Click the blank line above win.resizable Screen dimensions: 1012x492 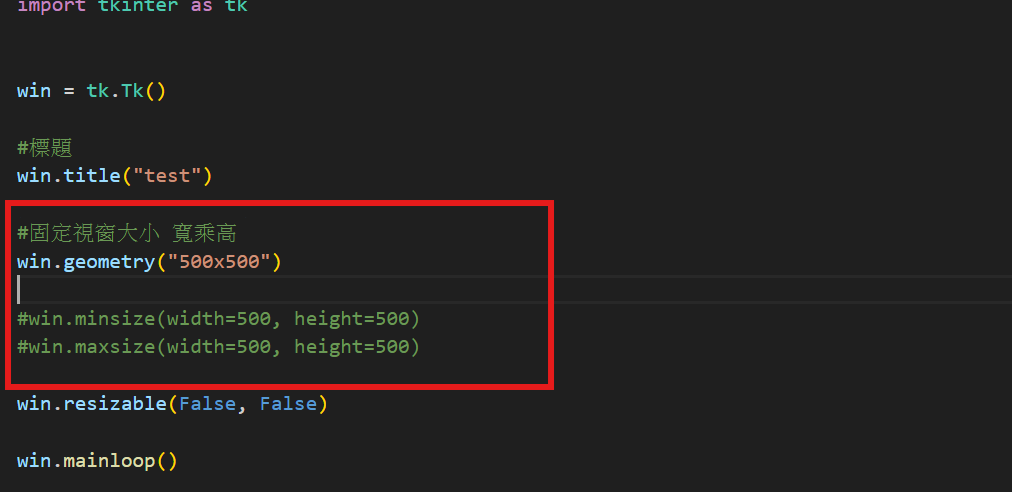point(278,375)
